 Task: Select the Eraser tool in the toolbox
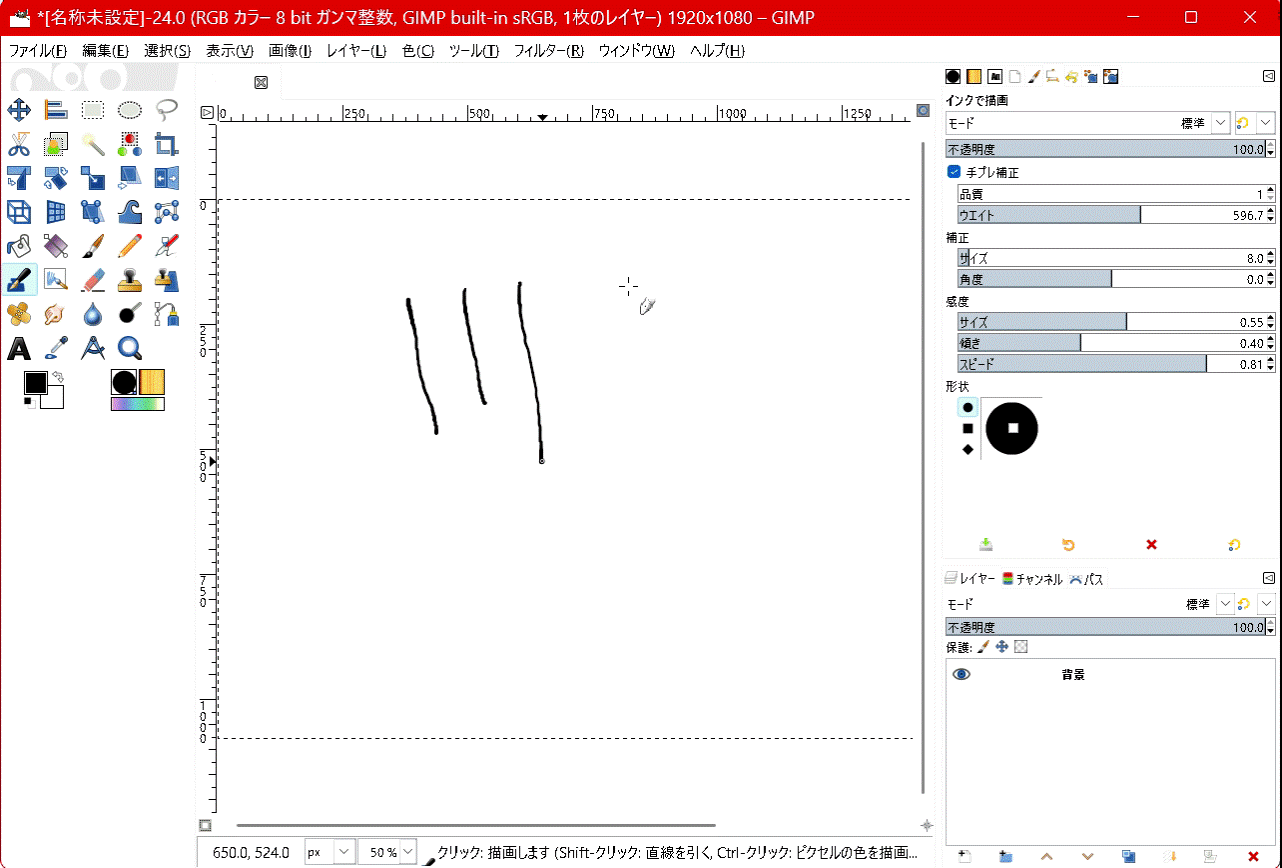93,280
